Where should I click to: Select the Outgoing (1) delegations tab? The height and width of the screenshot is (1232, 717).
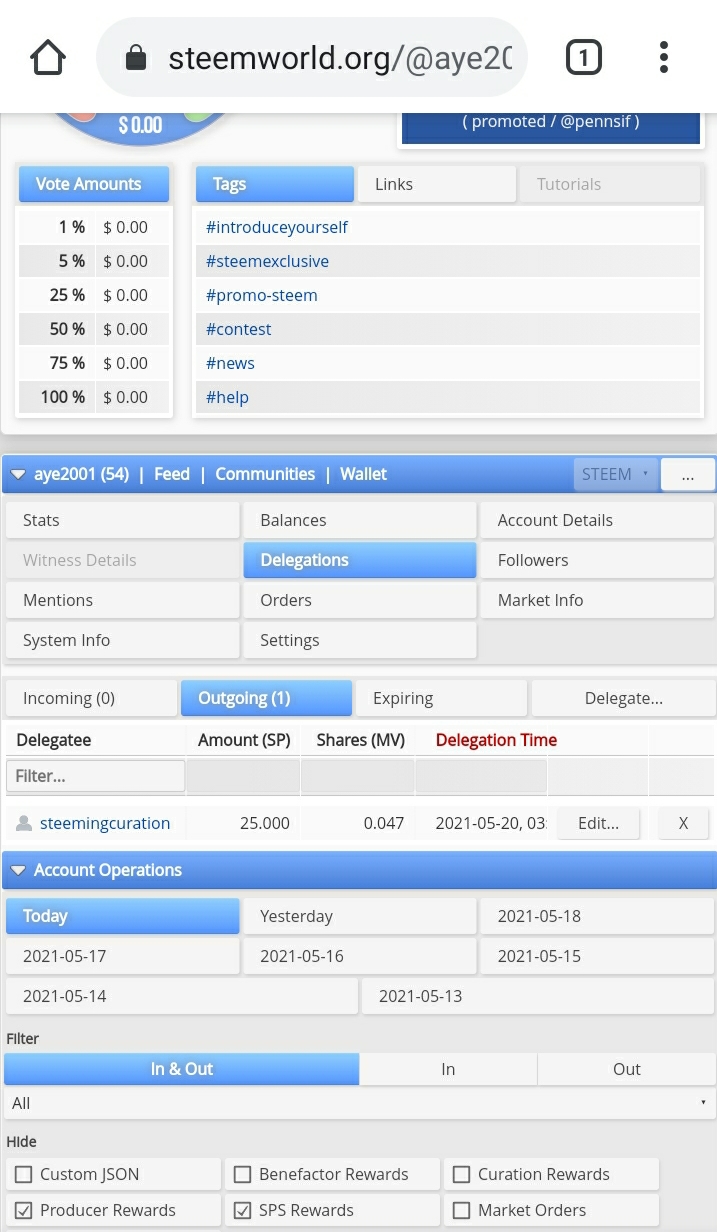click(266, 698)
